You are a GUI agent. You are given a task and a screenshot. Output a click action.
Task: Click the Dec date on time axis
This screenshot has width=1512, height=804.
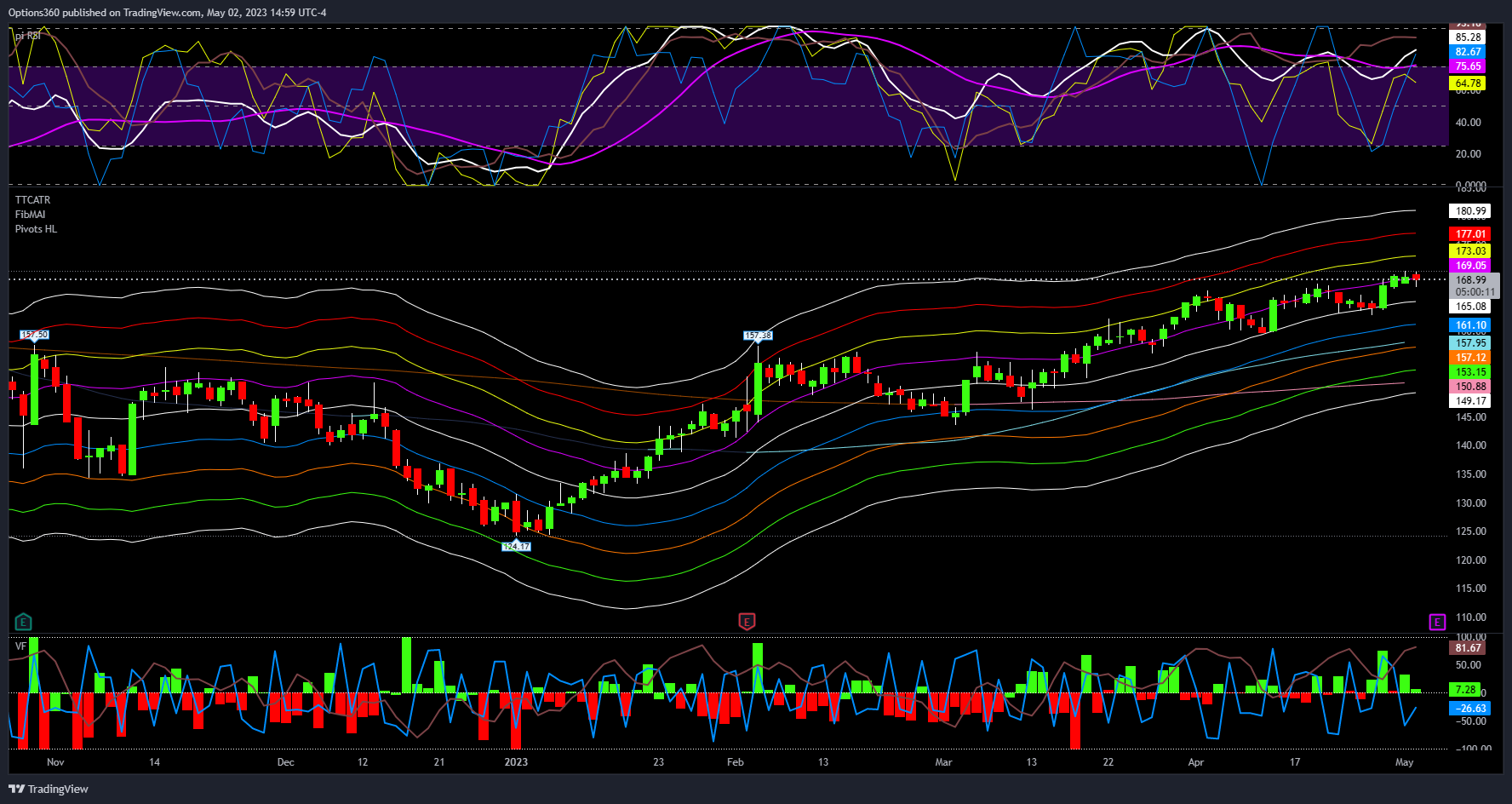[x=286, y=762]
